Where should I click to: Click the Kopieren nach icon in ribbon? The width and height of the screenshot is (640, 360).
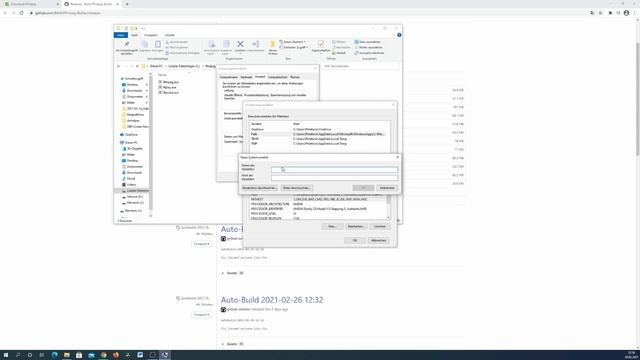point(227,44)
